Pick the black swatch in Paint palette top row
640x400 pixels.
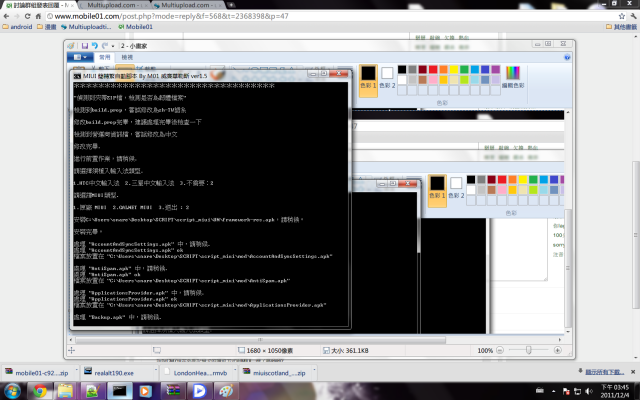pos(402,69)
